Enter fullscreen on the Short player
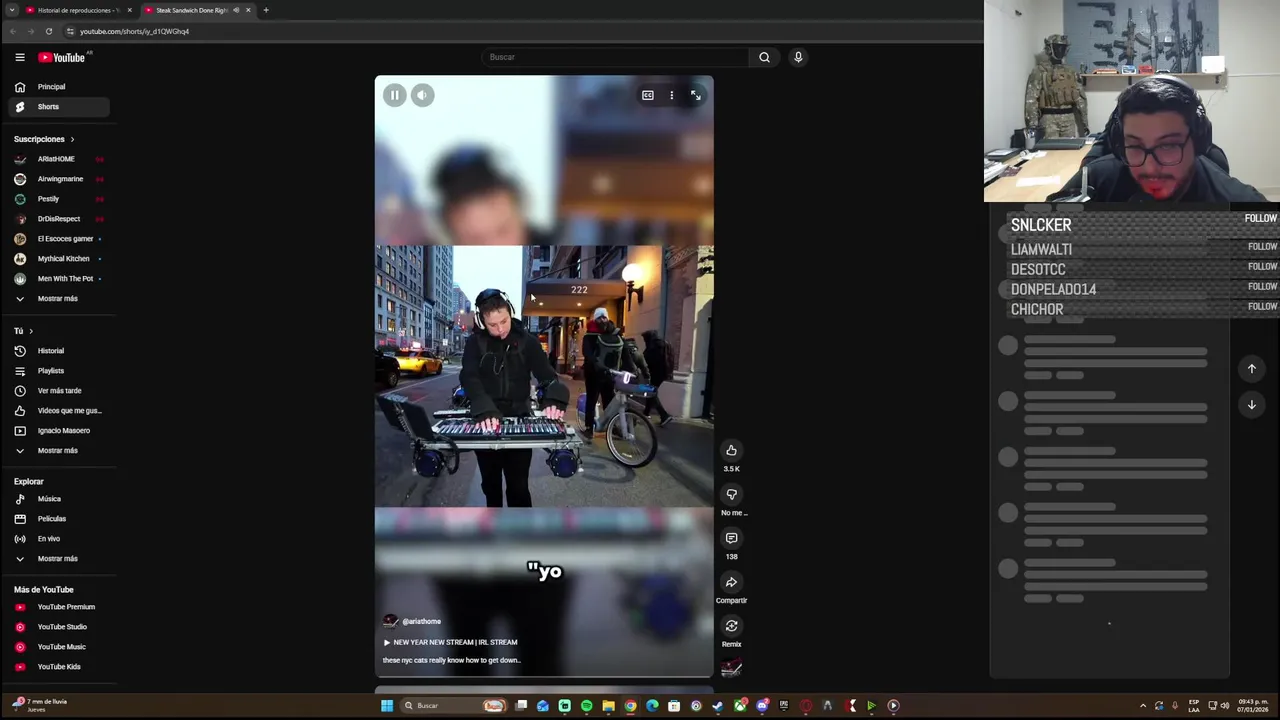 [x=696, y=95]
